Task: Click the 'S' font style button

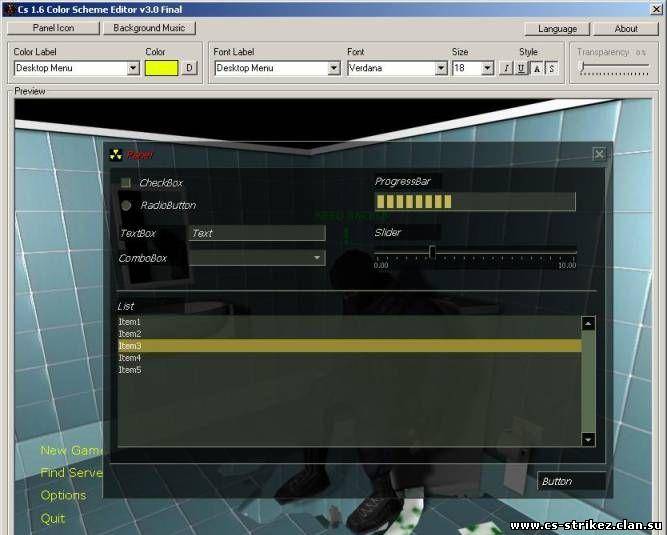Action: (551, 68)
